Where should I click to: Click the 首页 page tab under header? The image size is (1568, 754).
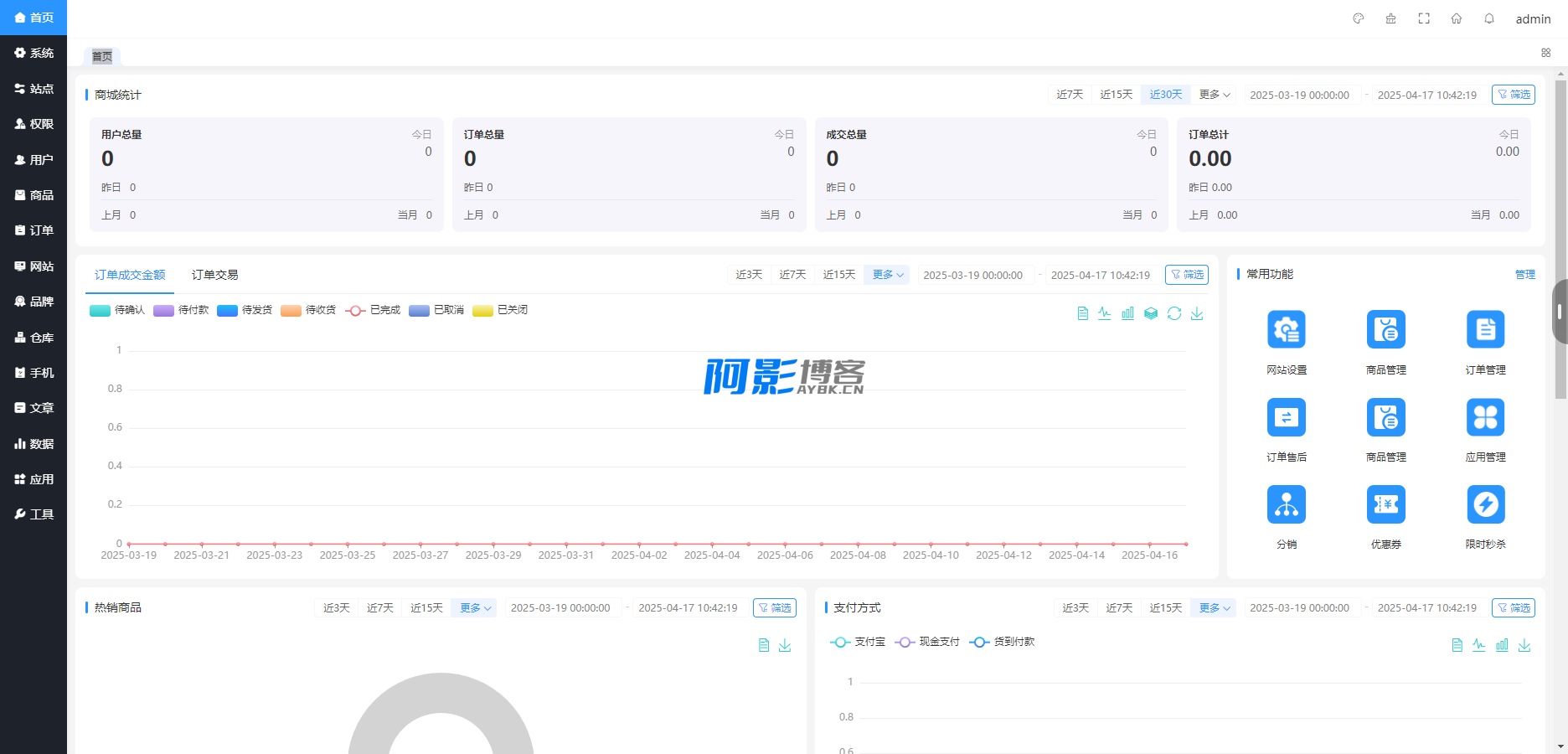pyautogui.click(x=102, y=57)
